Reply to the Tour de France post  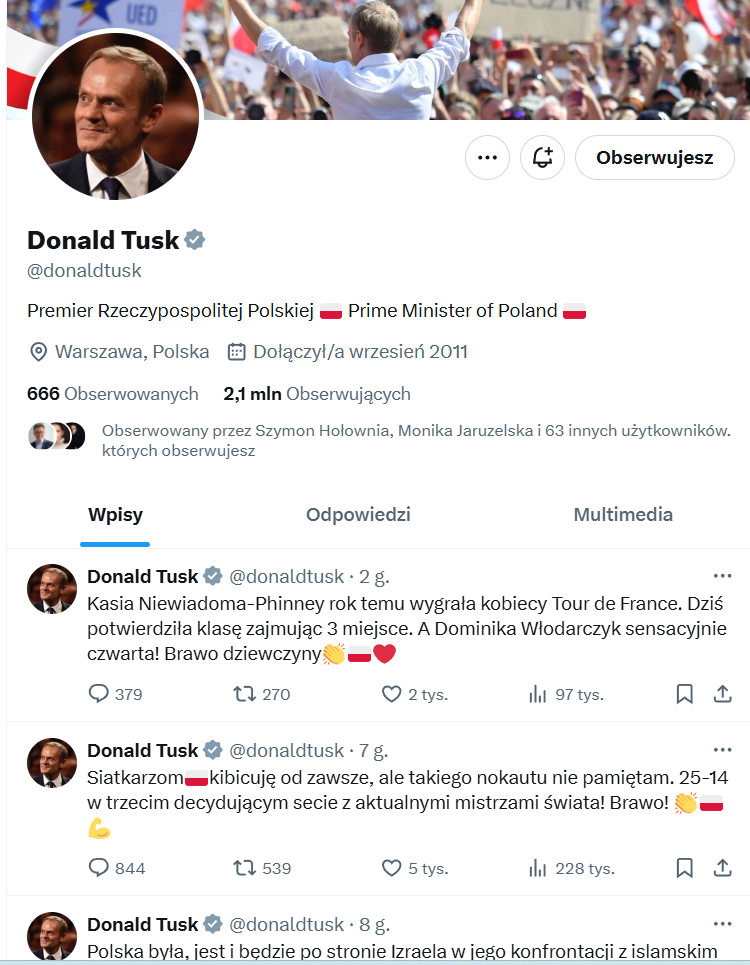click(x=99, y=694)
